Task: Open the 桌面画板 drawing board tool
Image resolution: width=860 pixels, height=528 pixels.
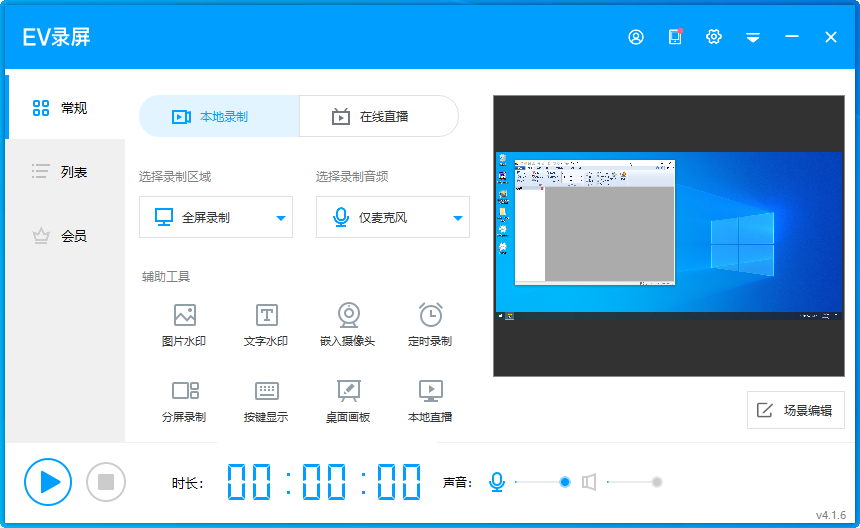Action: coord(348,401)
